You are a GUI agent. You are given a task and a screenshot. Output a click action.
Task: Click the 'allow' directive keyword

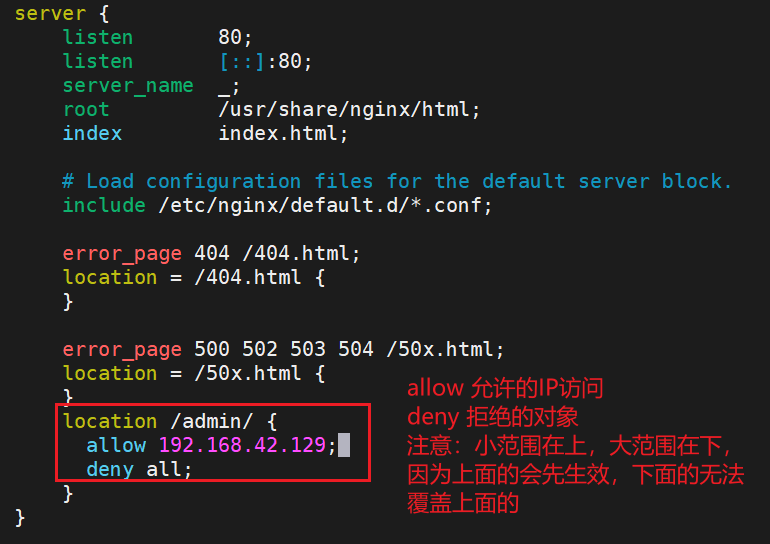(116, 445)
